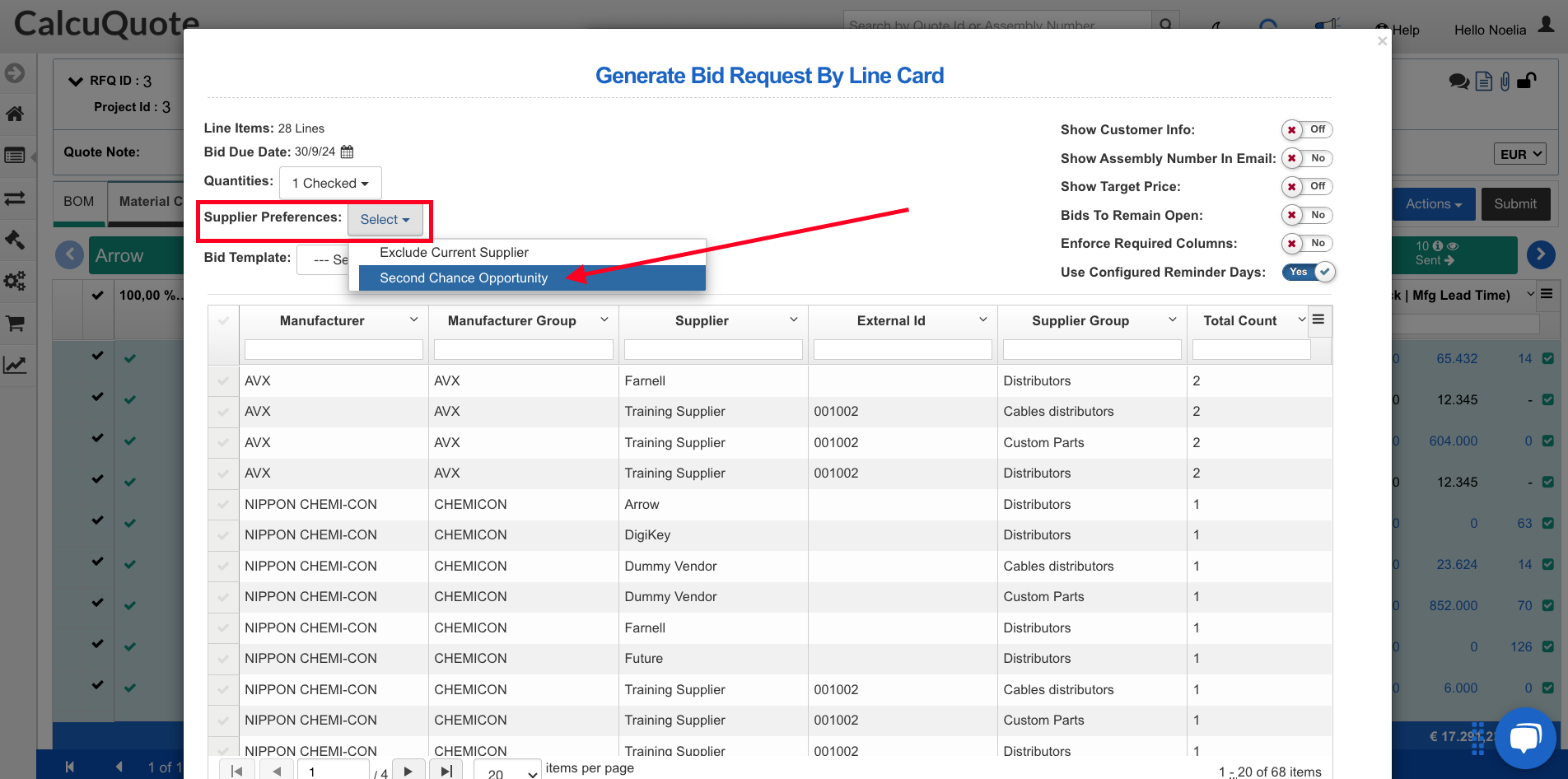Viewport: 1568px width, 779px height.
Task: Click the unlock padlock icon
Action: pos(1526,80)
